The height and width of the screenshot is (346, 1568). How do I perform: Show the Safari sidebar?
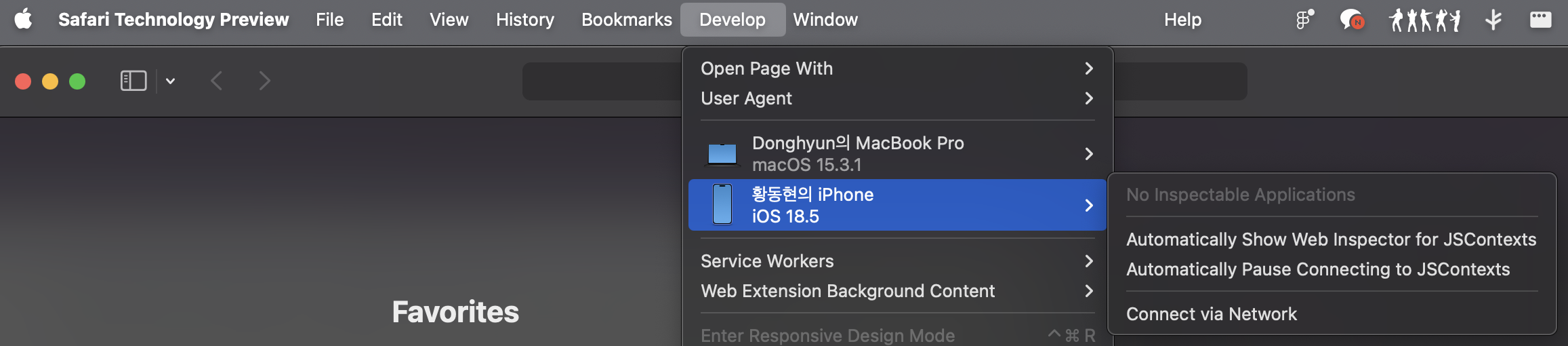pos(133,81)
